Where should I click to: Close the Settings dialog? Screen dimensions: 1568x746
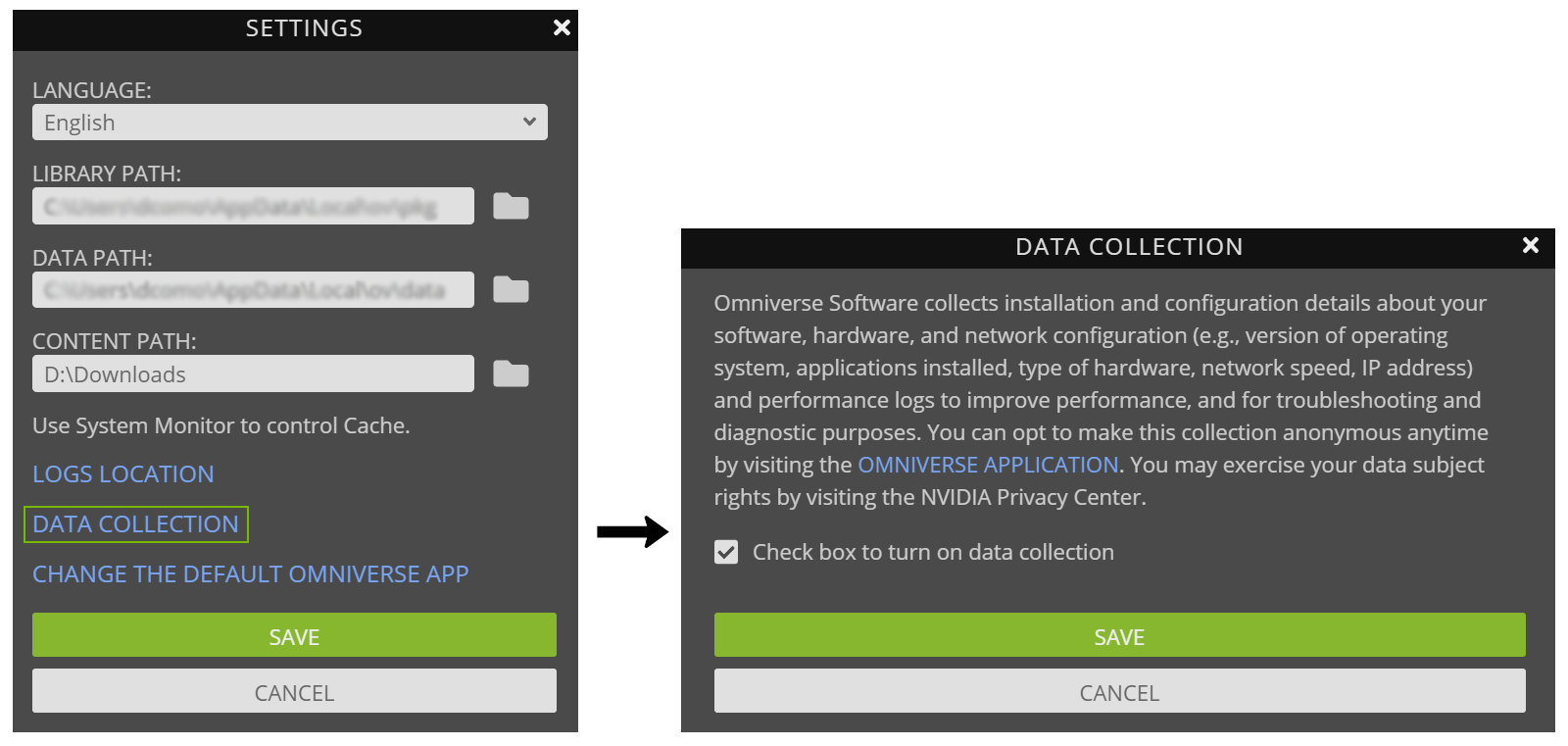point(562,27)
